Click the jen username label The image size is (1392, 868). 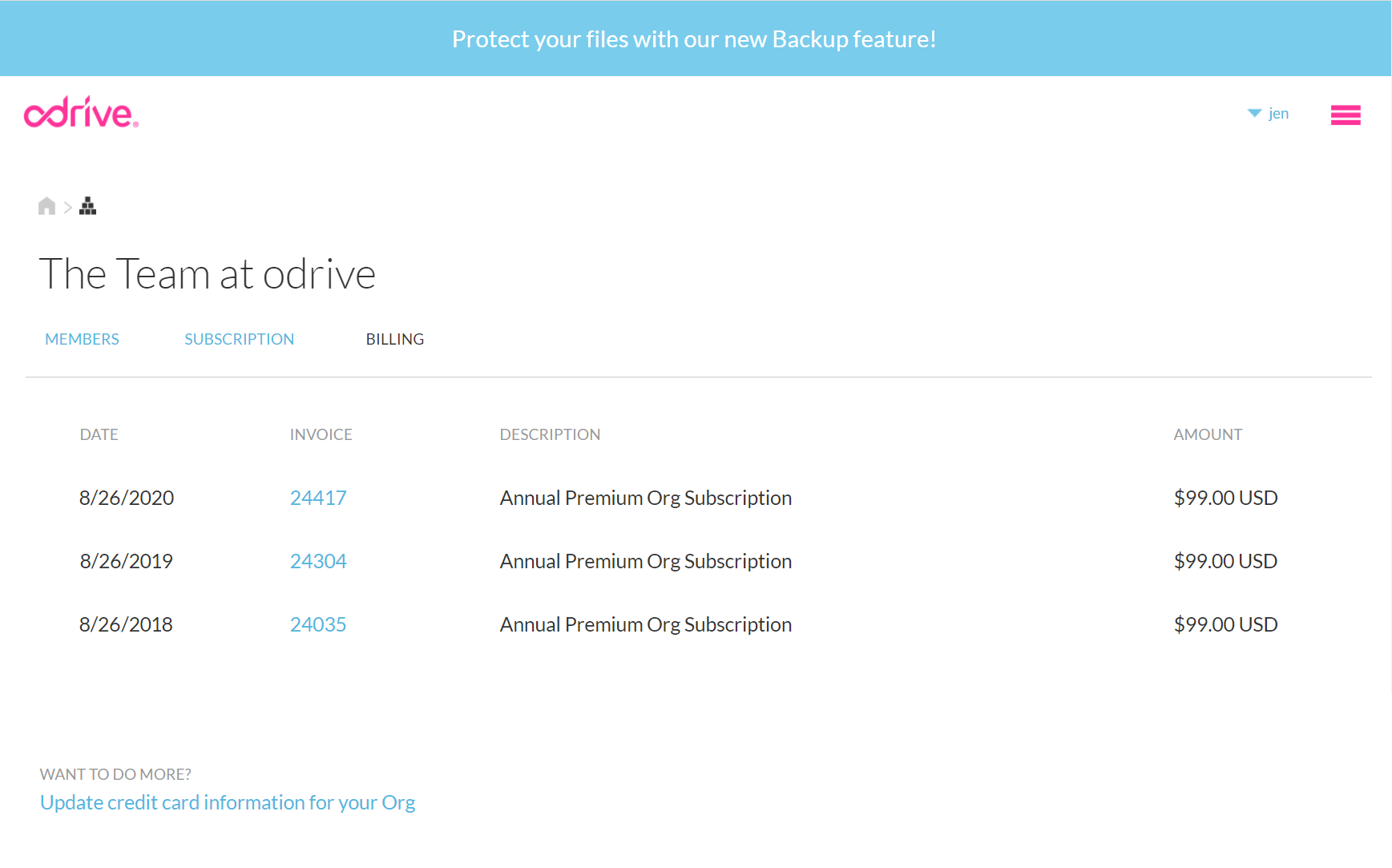pyautogui.click(x=1278, y=114)
